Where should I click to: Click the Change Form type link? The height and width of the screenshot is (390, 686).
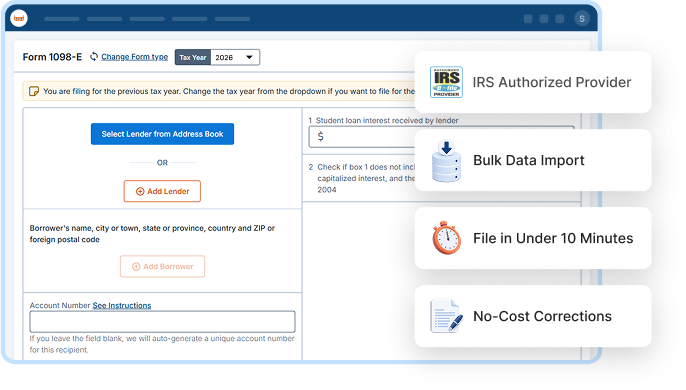[134, 57]
